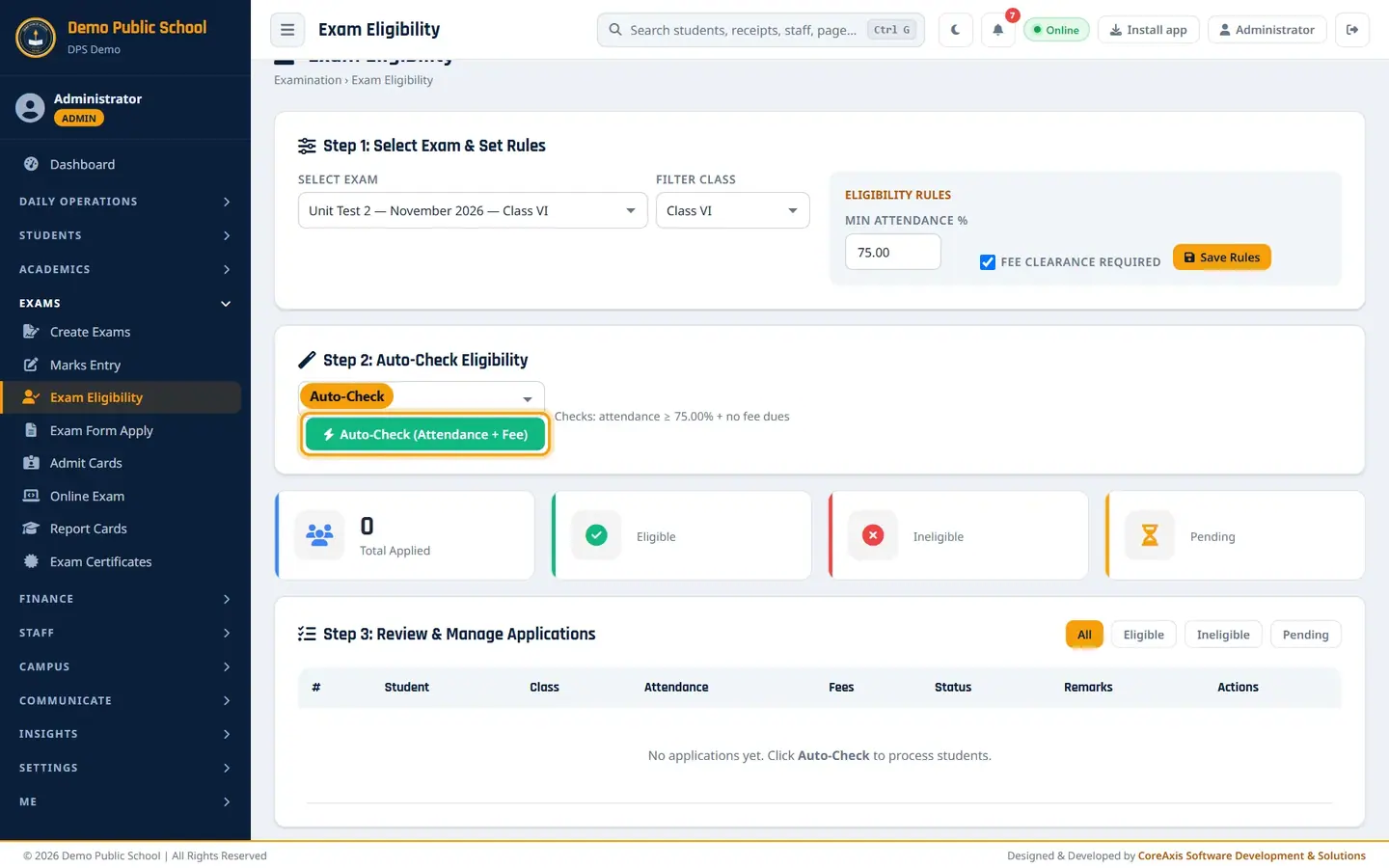Click the Total Applied people icon
Image resolution: width=1389 pixels, height=868 pixels.
[319, 535]
